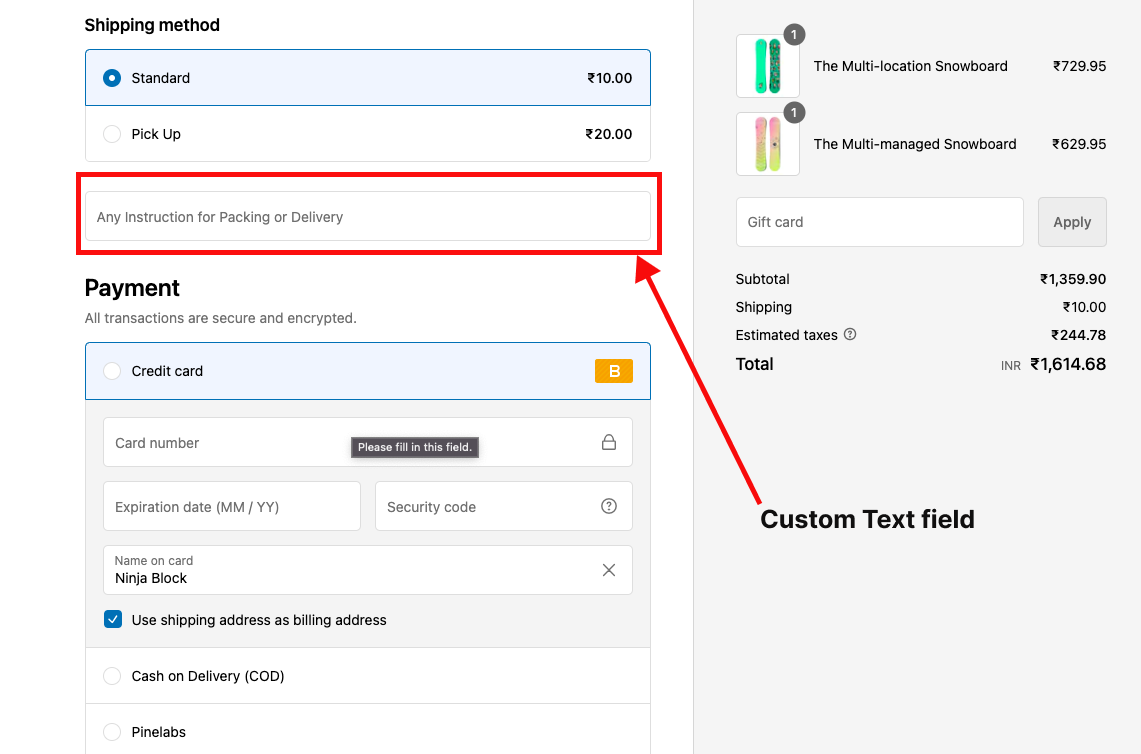Image resolution: width=1141 pixels, height=754 pixels.
Task: Select the Pinelabs payment method
Action: click(x=112, y=732)
